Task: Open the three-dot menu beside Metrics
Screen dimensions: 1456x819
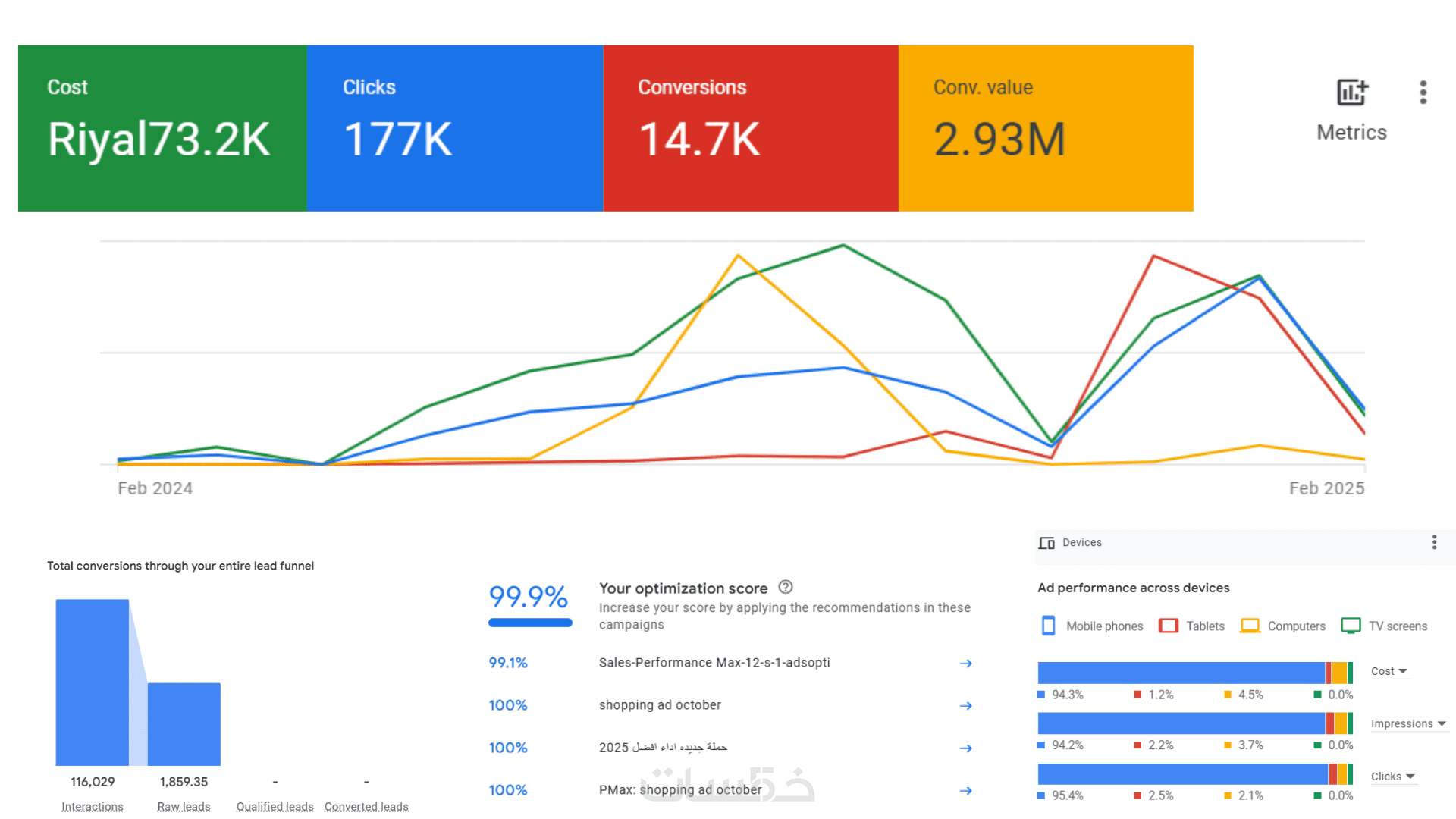Action: point(1423,93)
